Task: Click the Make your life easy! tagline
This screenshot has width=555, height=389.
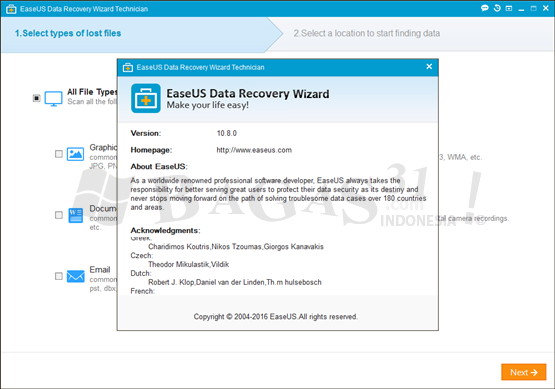Action: pos(207,105)
